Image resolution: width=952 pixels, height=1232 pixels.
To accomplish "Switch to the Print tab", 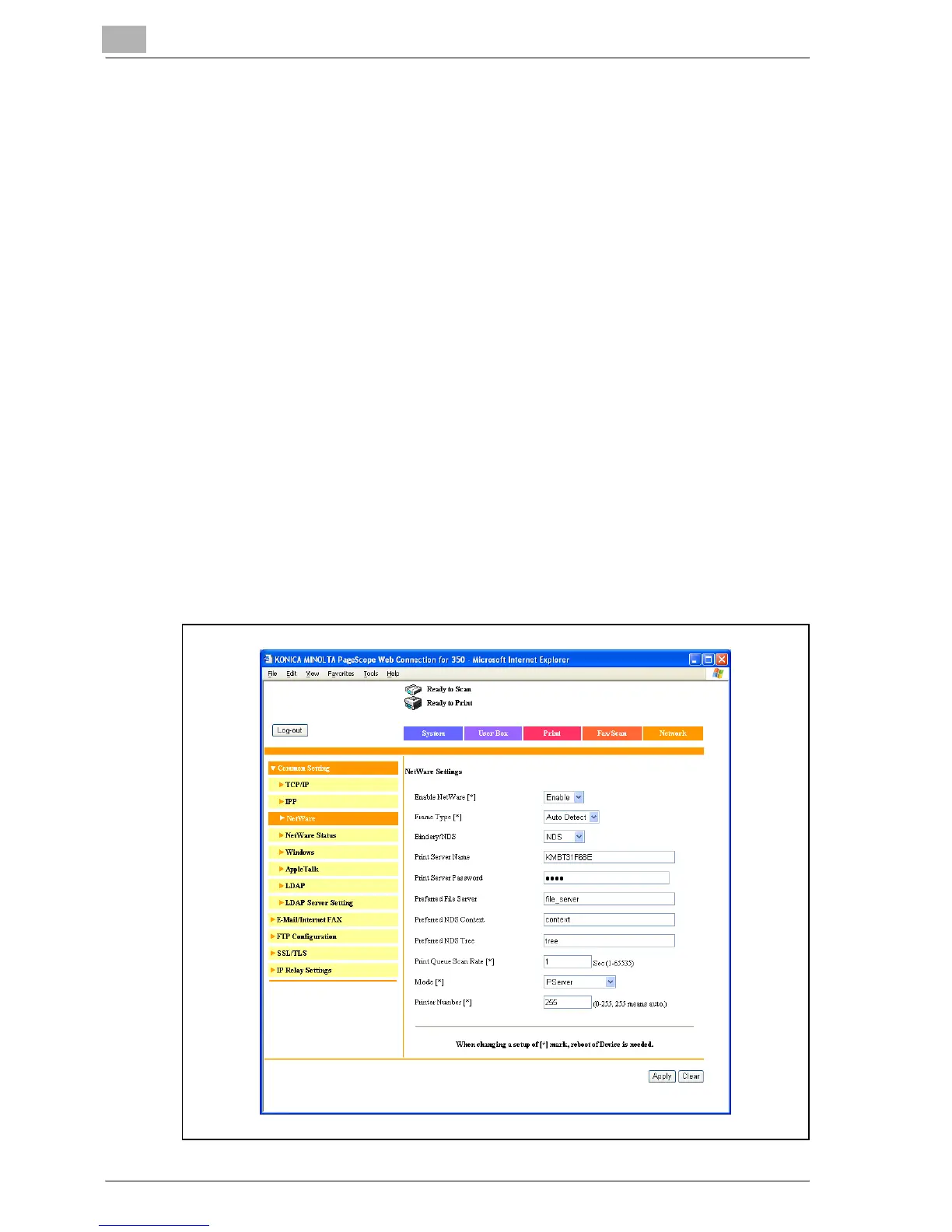I will tap(552, 733).
